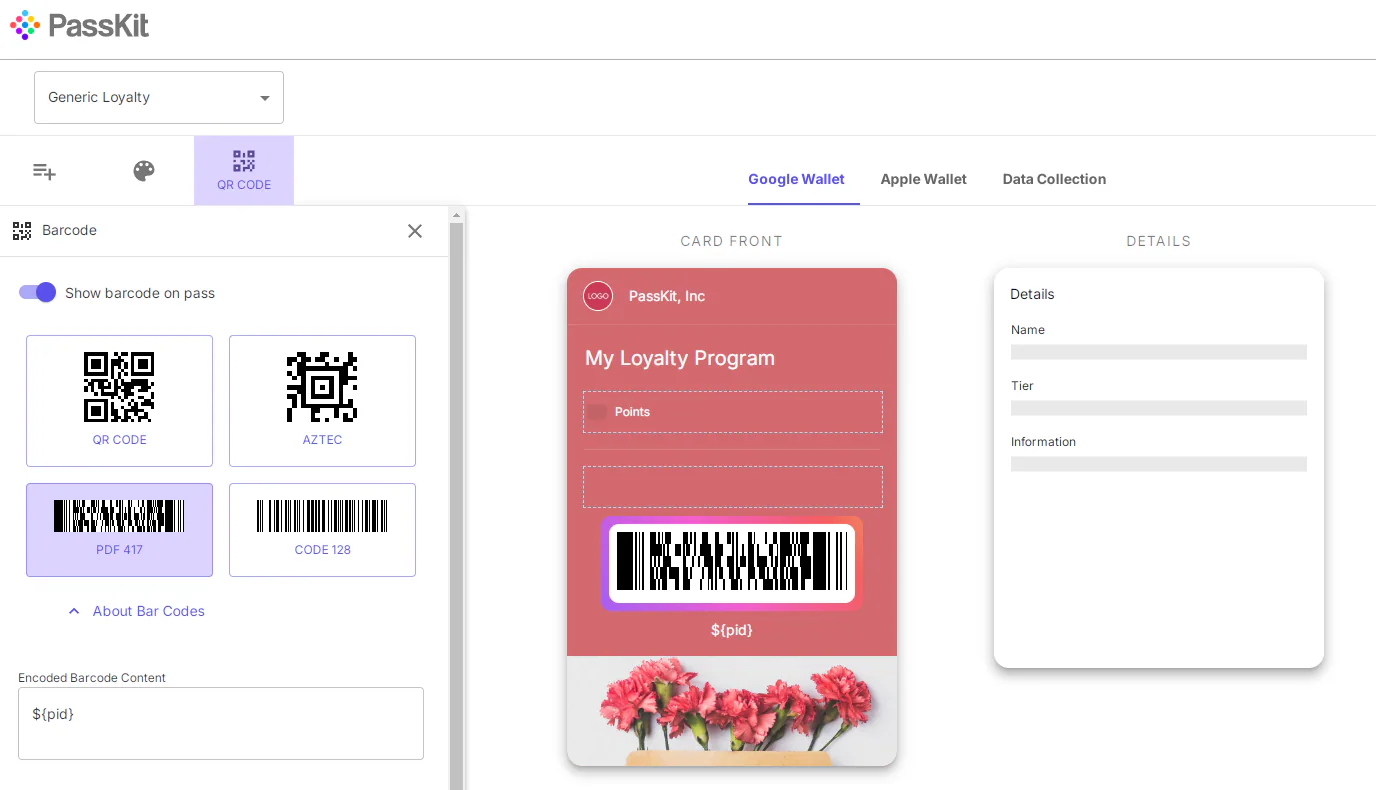Screen dimensions: 1376x790
Task: Select the QR CODE toolbar tab
Action: [x=244, y=171]
